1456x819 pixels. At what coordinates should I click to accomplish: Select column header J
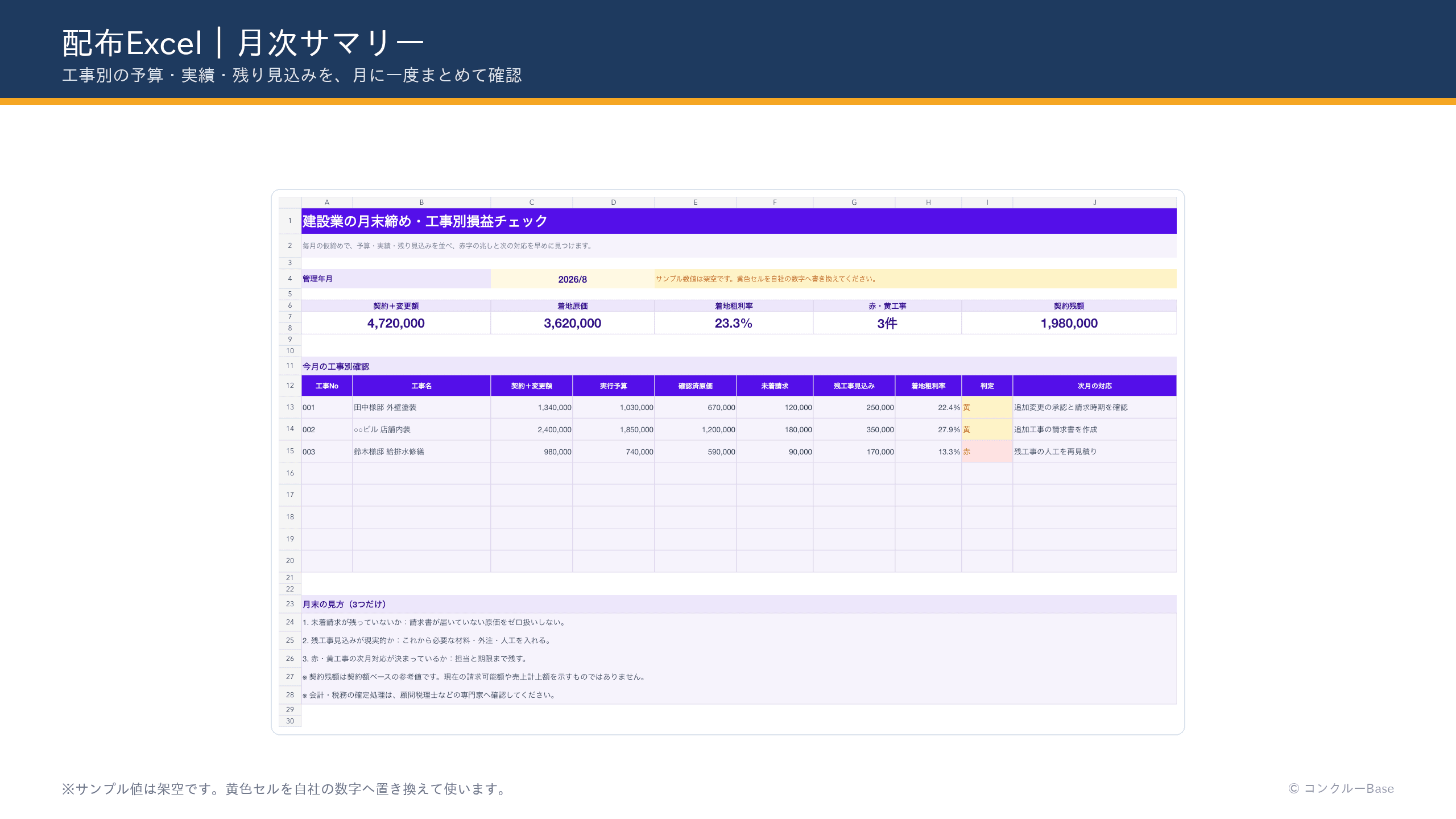coord(1094,202)
